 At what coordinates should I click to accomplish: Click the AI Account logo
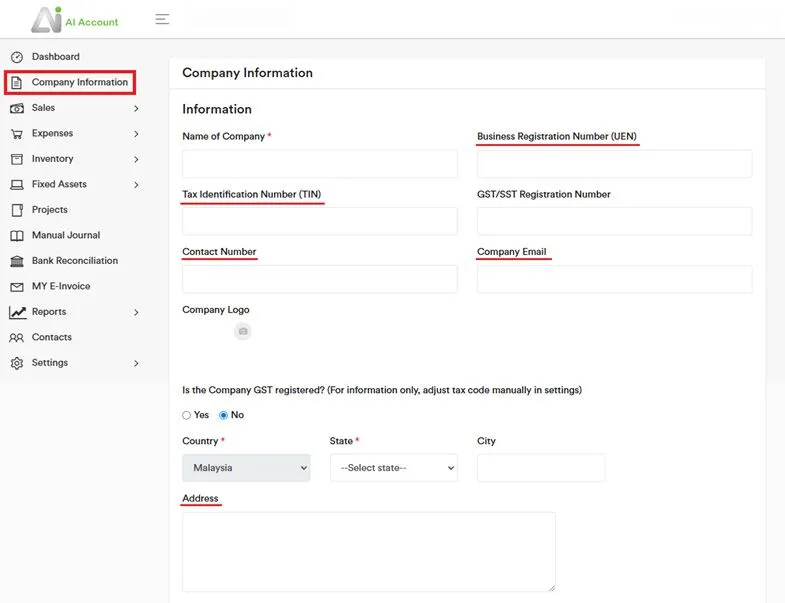click(x=74, y=20)
